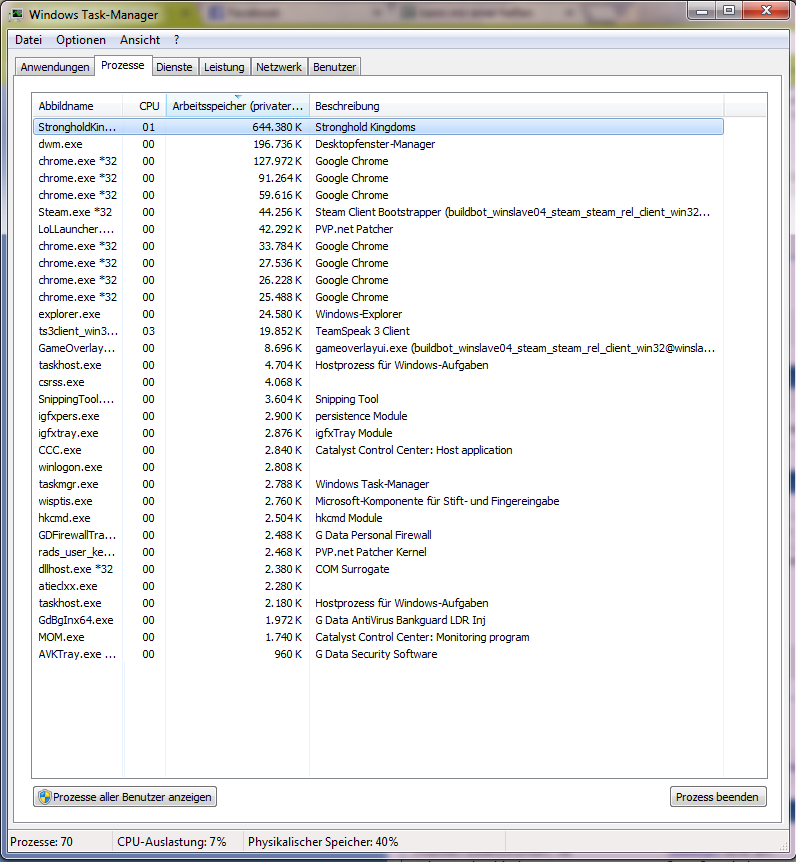The image size is (796, 862).
Task: Select the AVKTray.exe process
Action: click(x=378, y=654)
